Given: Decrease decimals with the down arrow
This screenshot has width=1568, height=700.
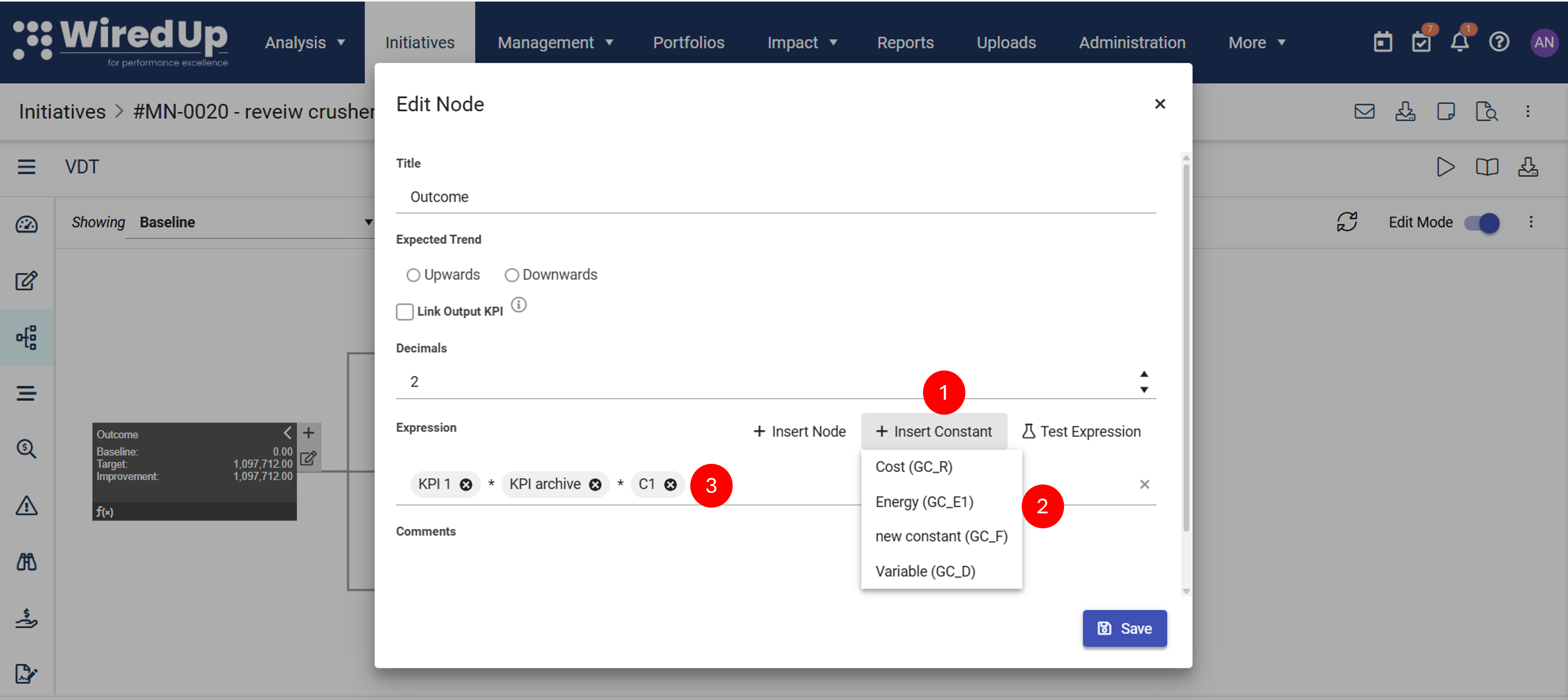Looking at the screenshot, I should point(1144,390).
